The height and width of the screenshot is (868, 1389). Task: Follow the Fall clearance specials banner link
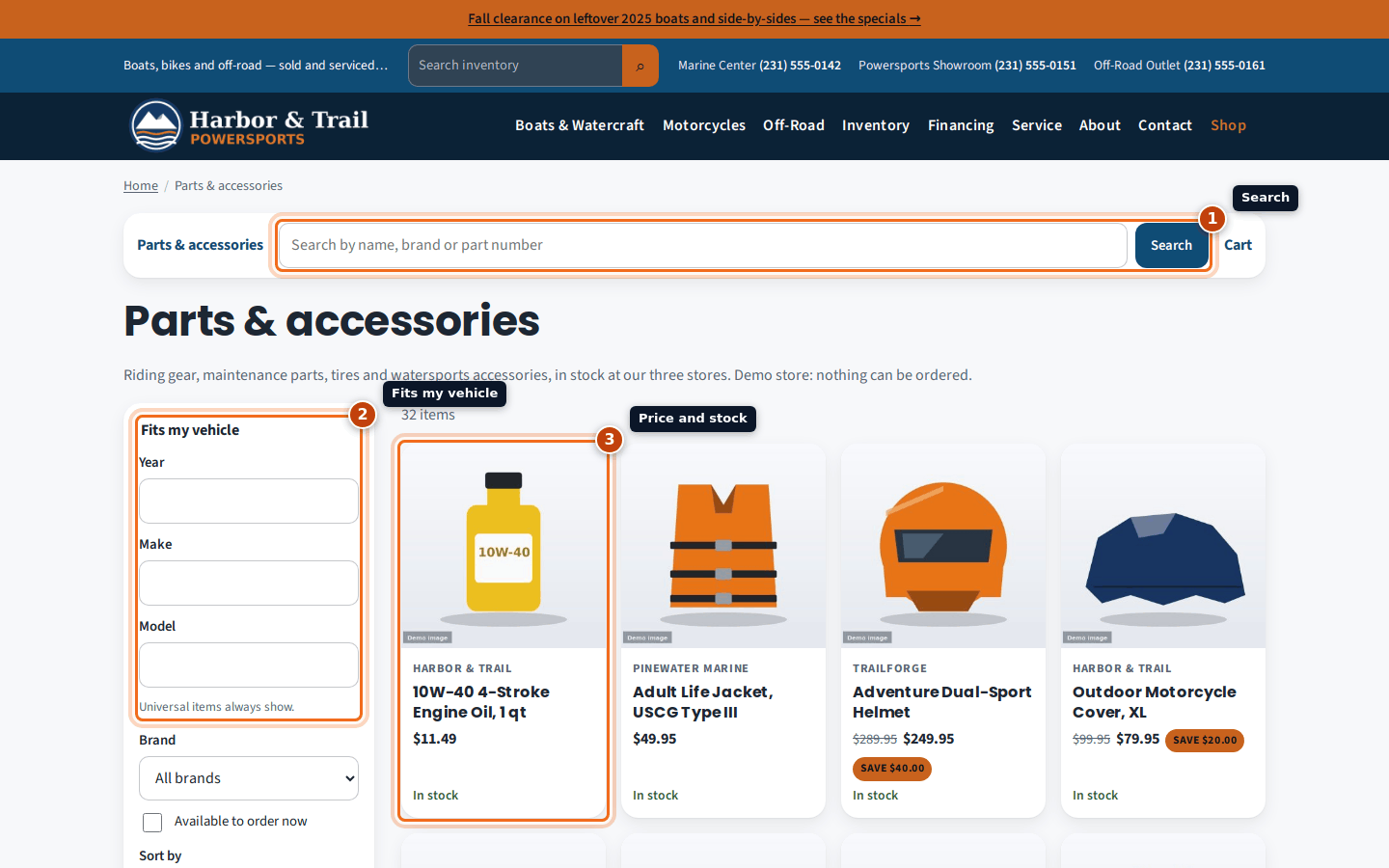tap(694, 18)
